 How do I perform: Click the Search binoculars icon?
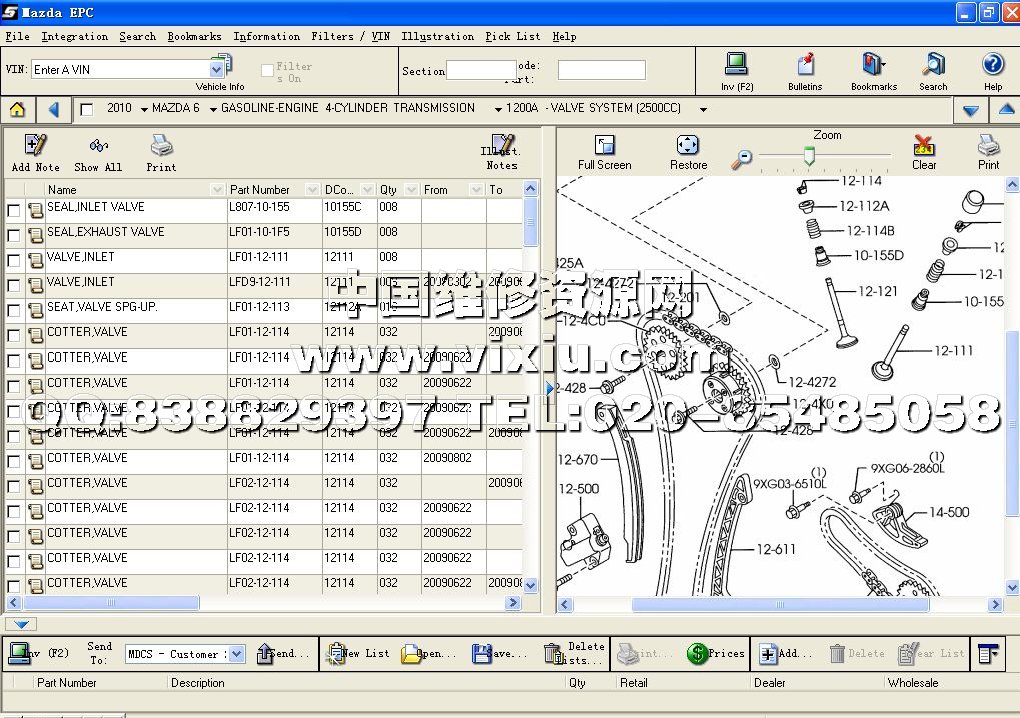coord(933,66)
